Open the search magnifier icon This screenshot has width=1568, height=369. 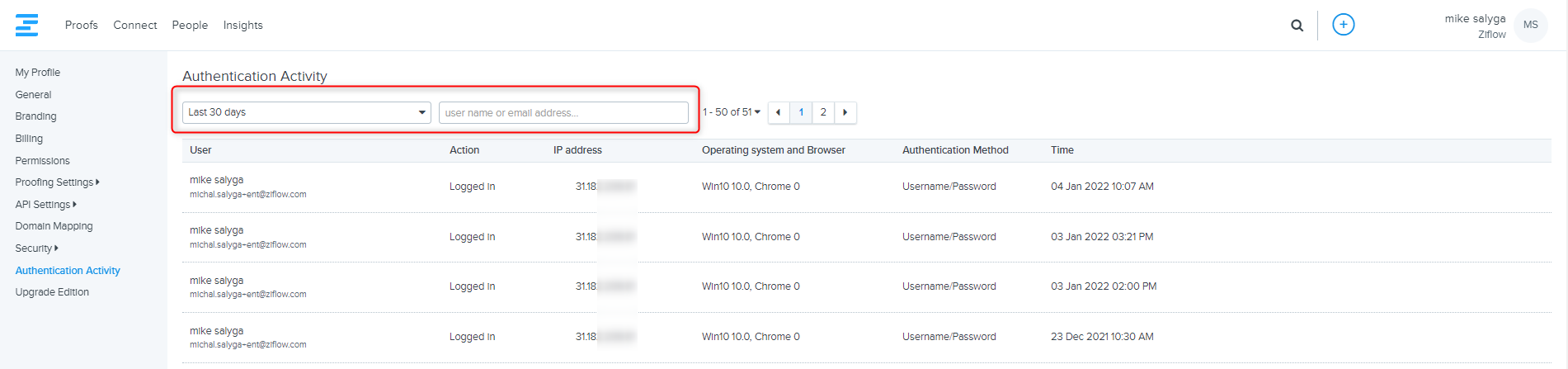1297,26
